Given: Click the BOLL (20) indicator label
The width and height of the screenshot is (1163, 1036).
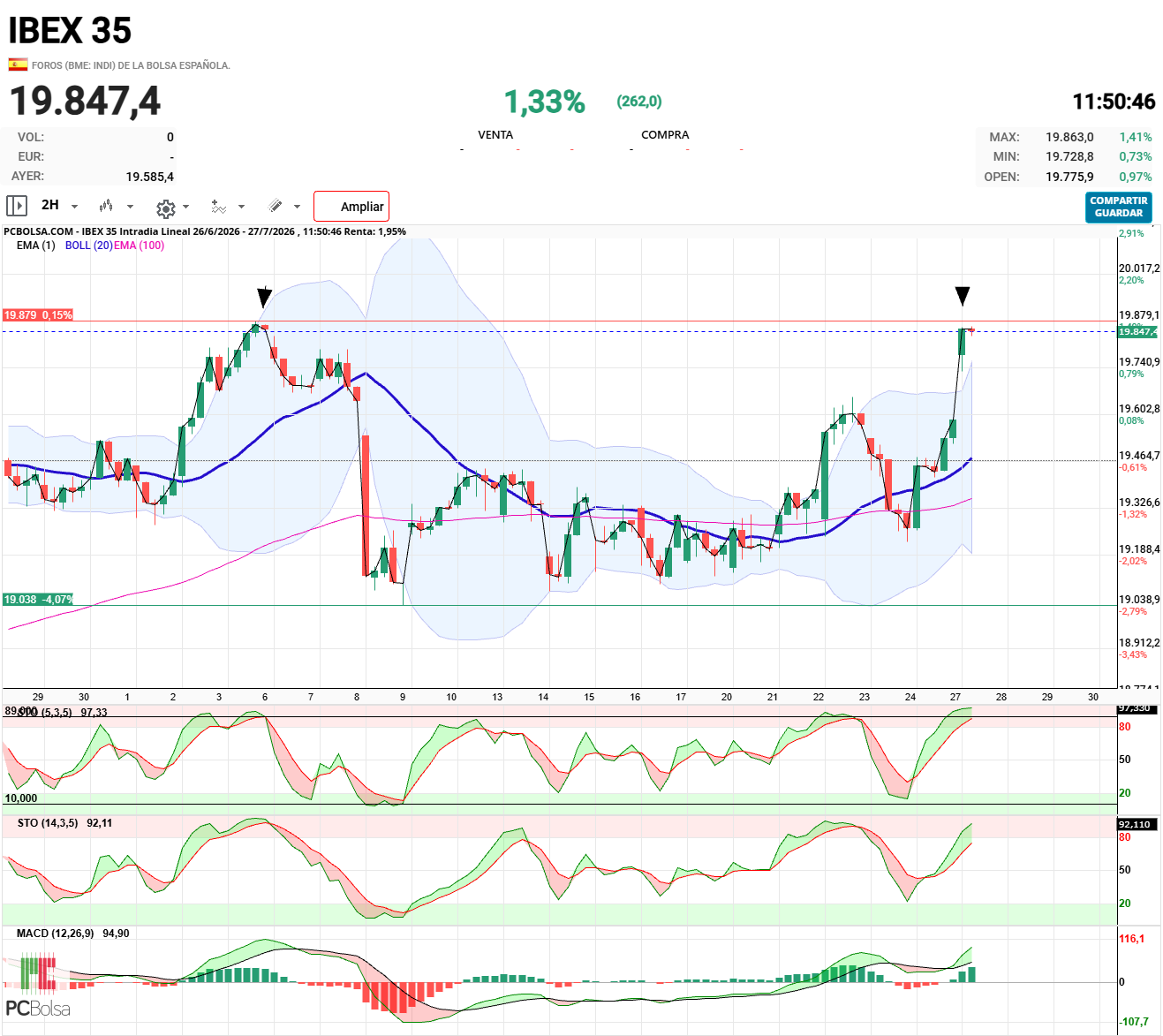Looking at the screenshot, I should click(88, 246).
